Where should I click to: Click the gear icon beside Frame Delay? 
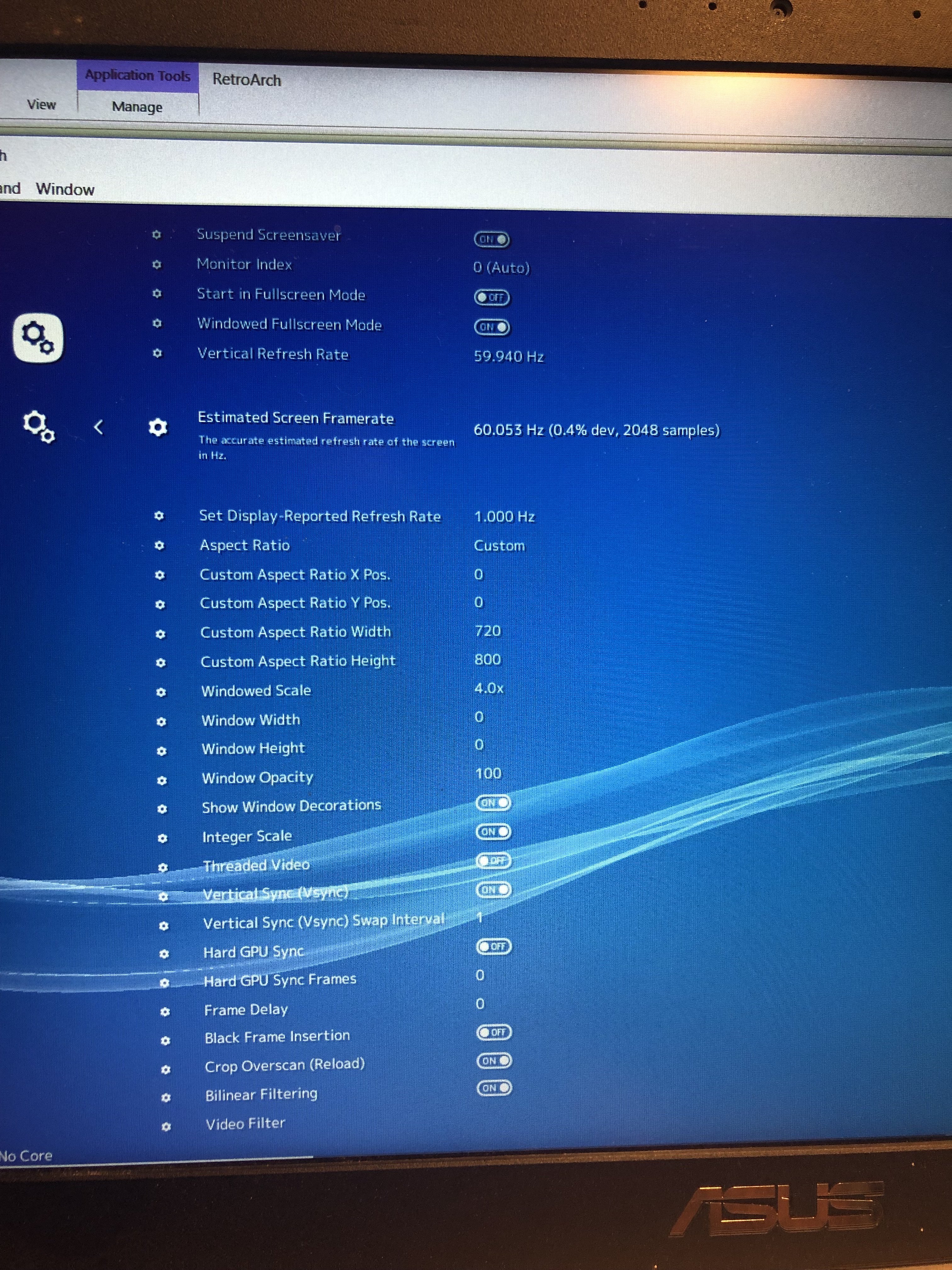pyautogui.click(x=165, y=1012)
